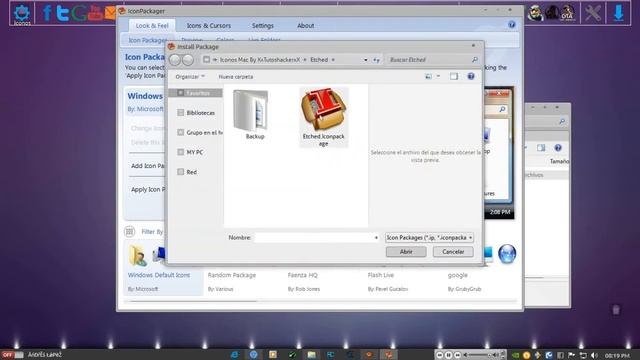Select the Faenza HQ package entry
The height and width of the screenshot is (360, 640).
(304, 281)
